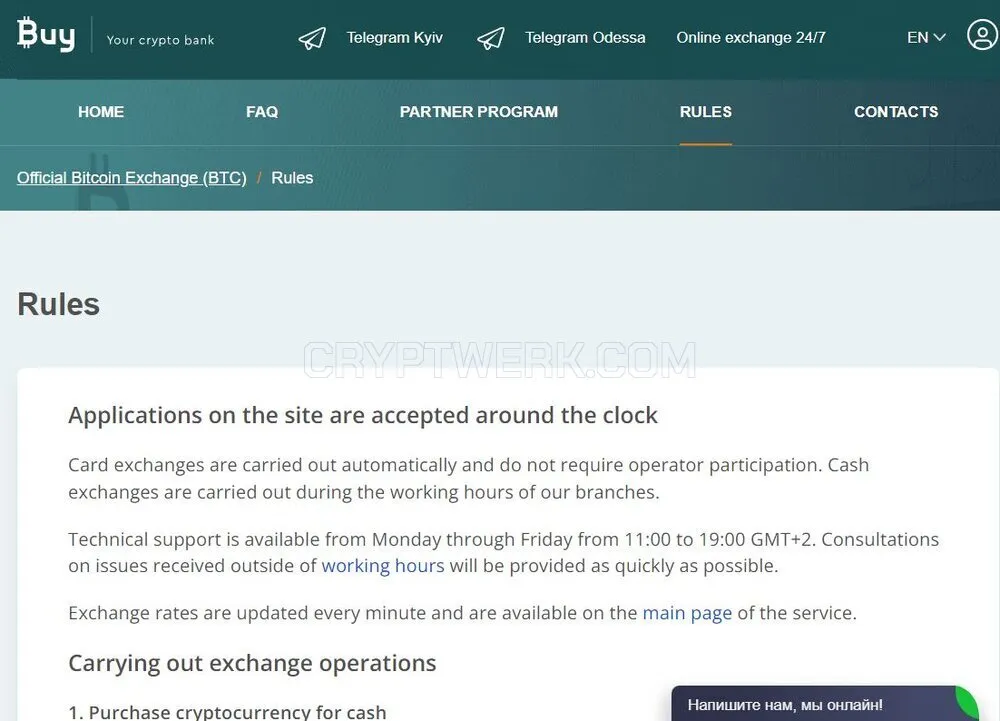This screenshot has width=1000, height=721.
Task: Open the user account profile icon
Action: coord(983,34)
